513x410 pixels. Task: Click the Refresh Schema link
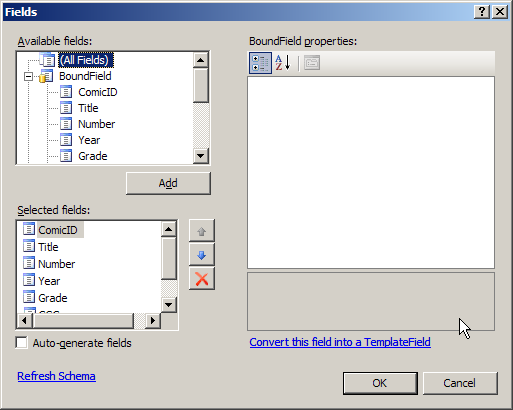click(x=57, y=376)
